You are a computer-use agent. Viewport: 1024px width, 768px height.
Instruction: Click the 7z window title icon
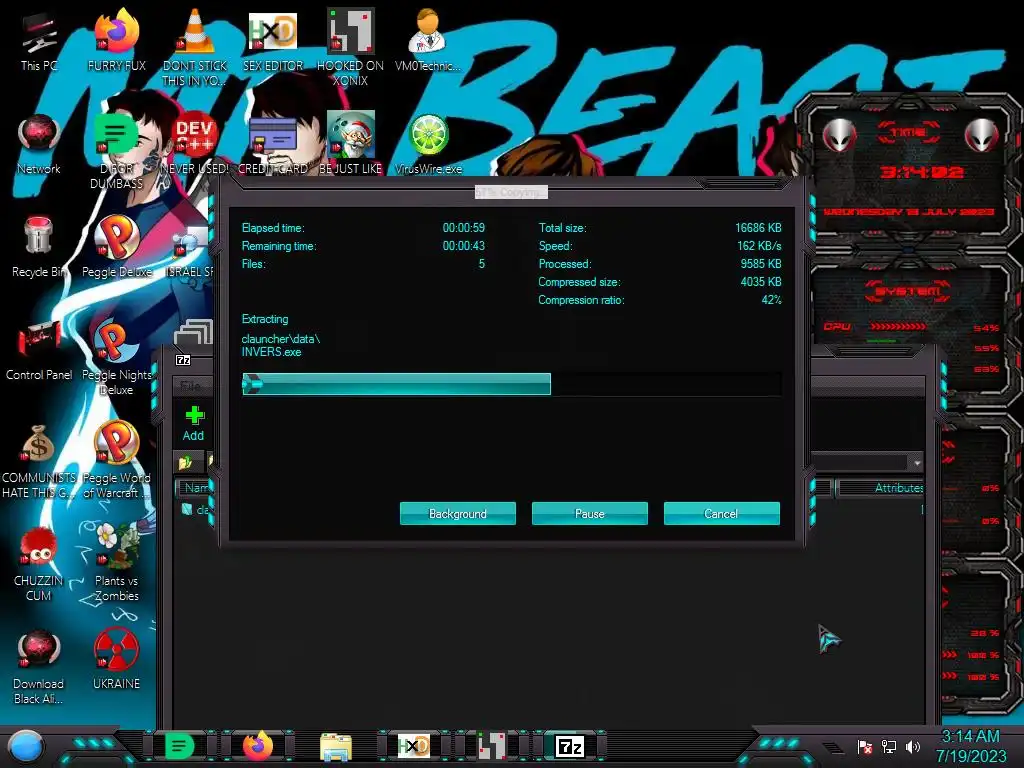[x=184, y=360]
